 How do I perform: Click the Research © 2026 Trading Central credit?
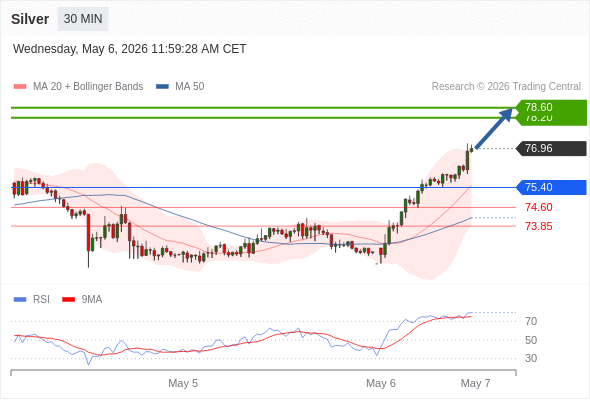coord(506,87)
